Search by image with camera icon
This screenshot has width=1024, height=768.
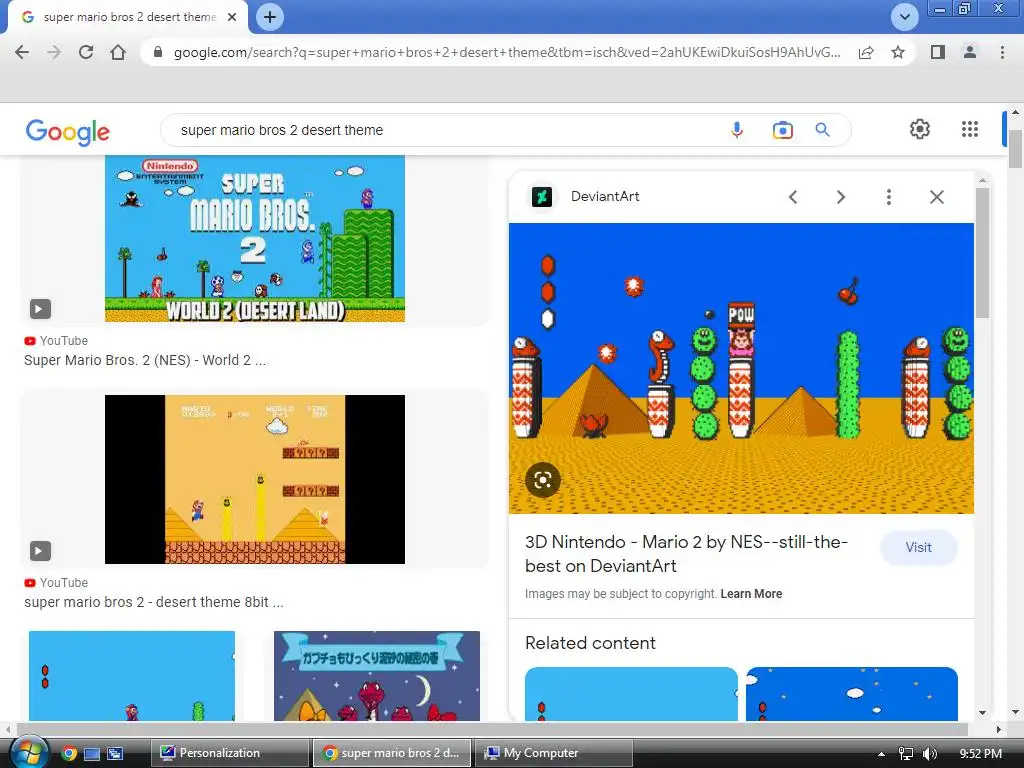[782, 130]
